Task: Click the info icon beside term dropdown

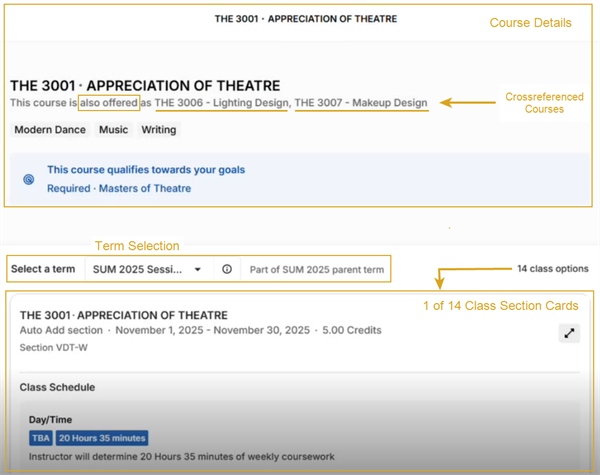Action: [x=227, y=269]
